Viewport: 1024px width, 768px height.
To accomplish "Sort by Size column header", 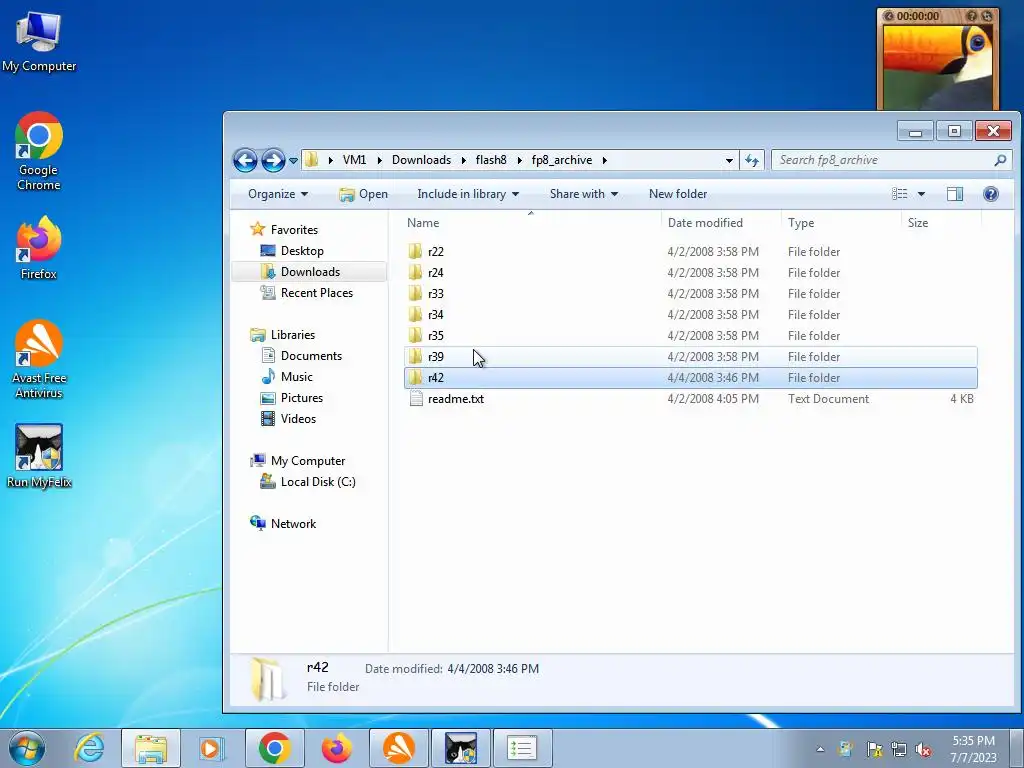I will click(941, 223).
